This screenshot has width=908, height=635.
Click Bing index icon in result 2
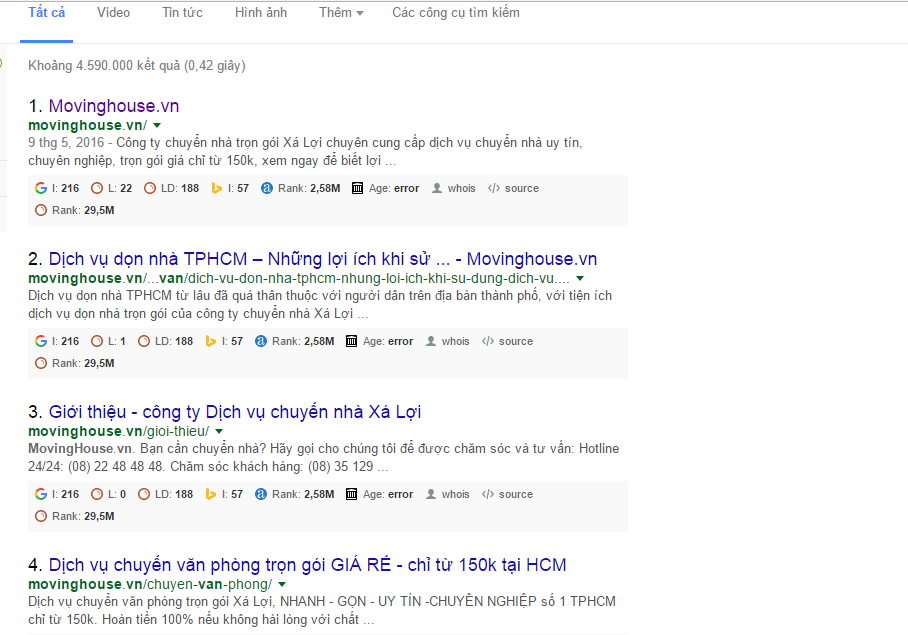point(211,341)
